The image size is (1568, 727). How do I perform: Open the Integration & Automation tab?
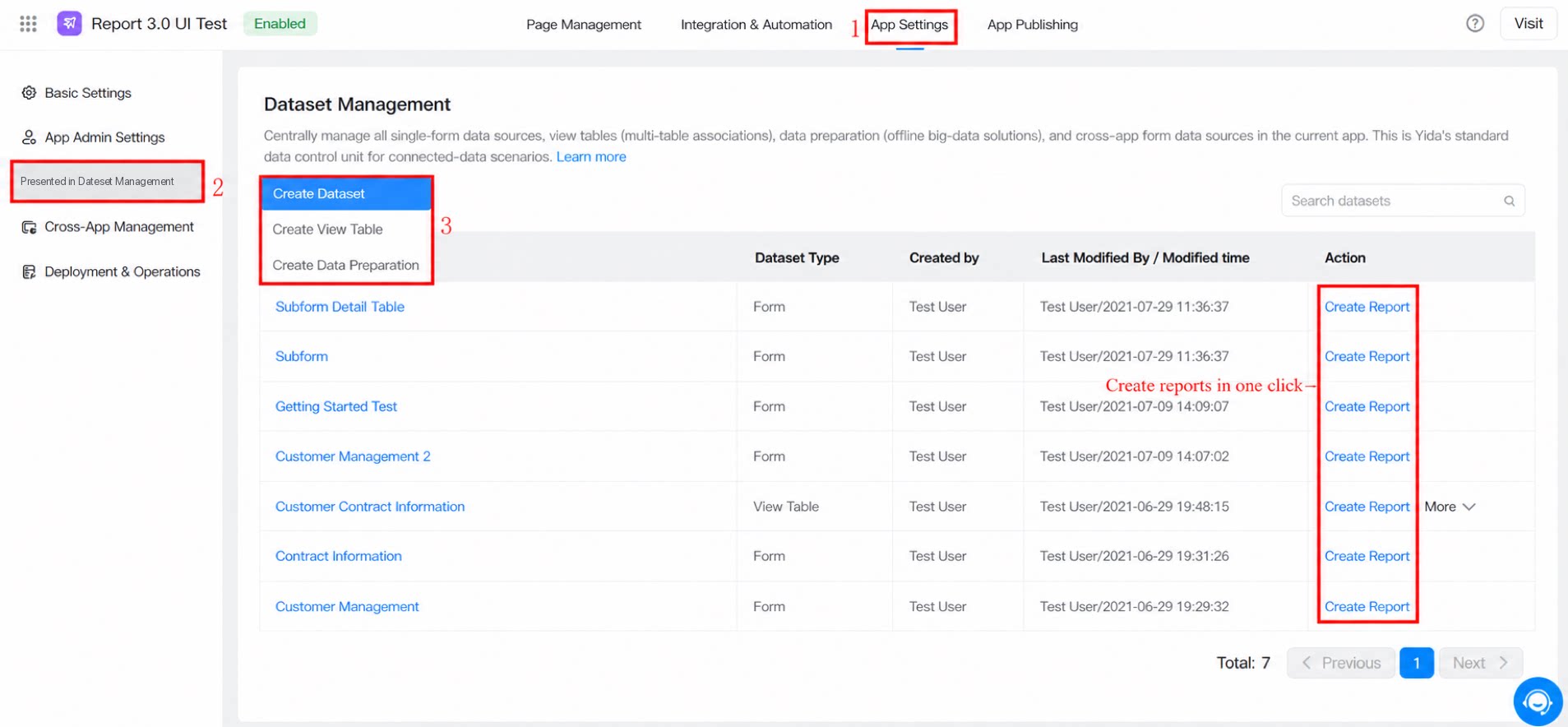click(x=756, y=25)
